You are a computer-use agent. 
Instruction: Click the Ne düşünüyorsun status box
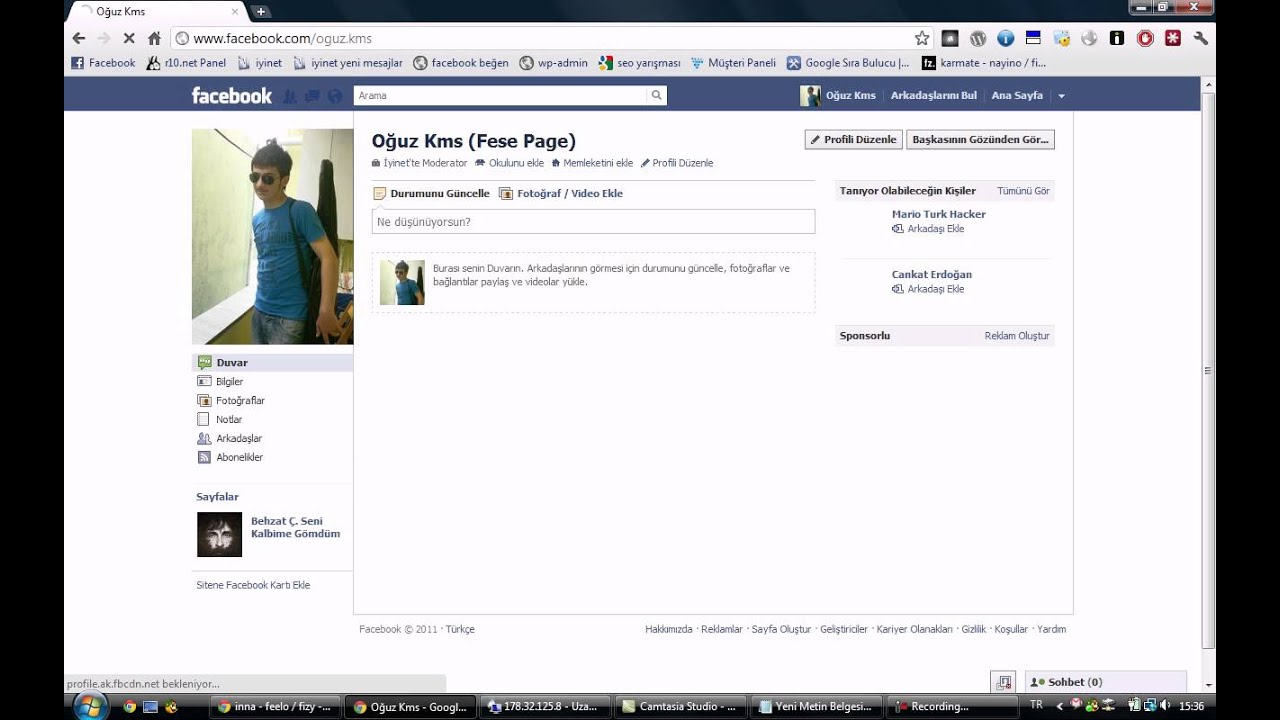click(593, 221)
